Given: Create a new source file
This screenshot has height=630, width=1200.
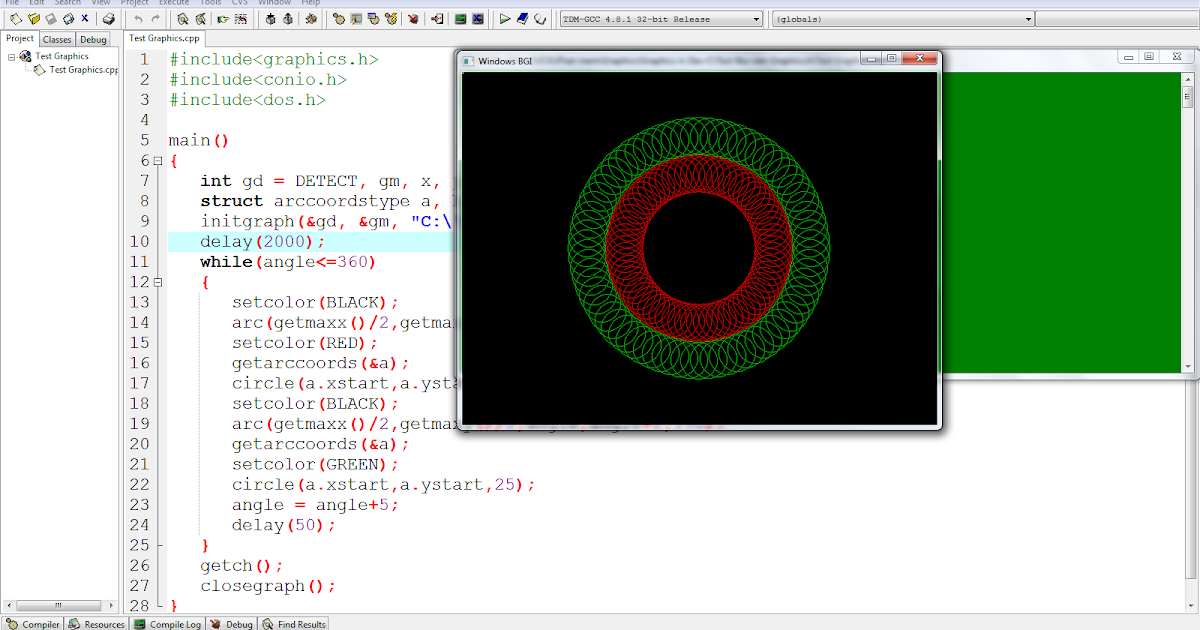Looking at the screenshot, I should click(x=14, y=18).
